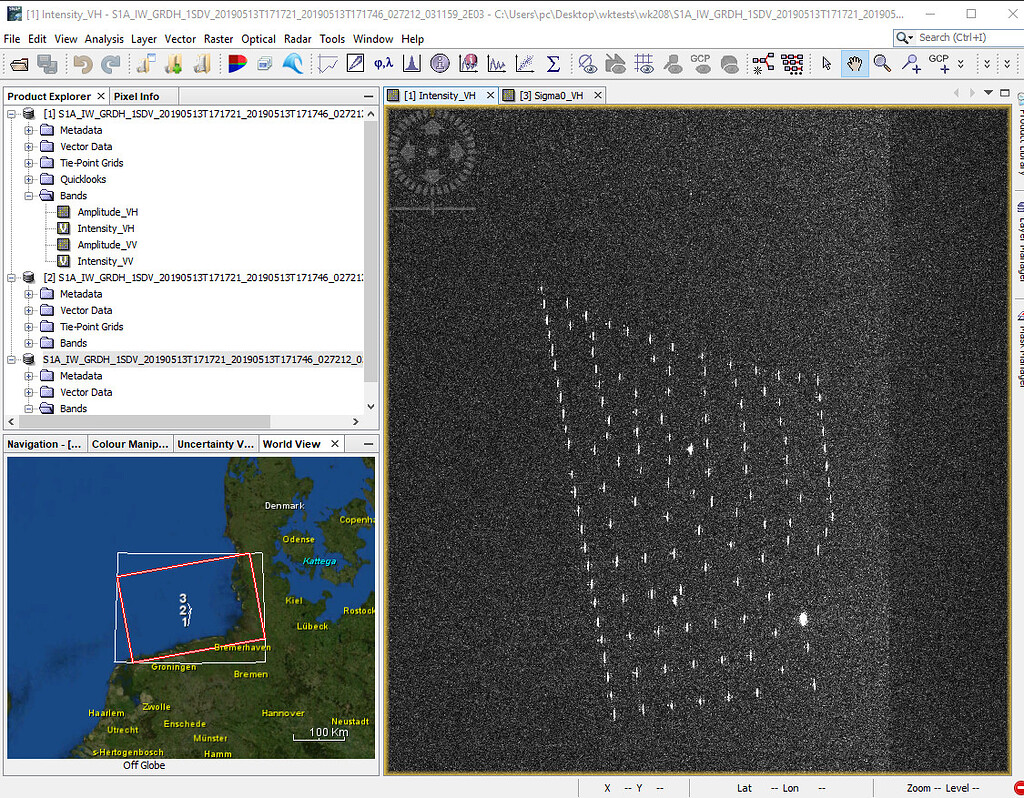Open the Radar menu
This screenshot has height=798, width=1024.
coord(297,39)
